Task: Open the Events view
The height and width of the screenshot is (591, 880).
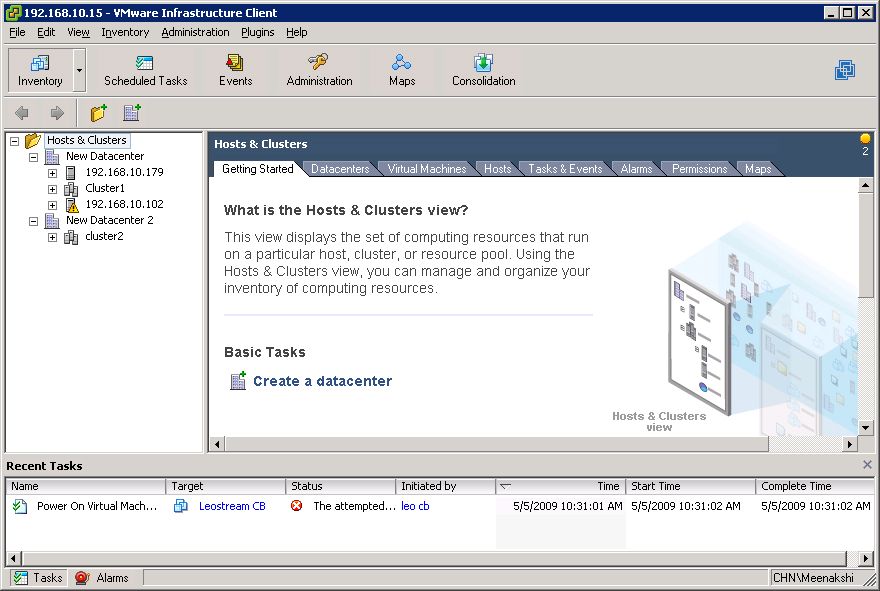Action: point(235,70)
